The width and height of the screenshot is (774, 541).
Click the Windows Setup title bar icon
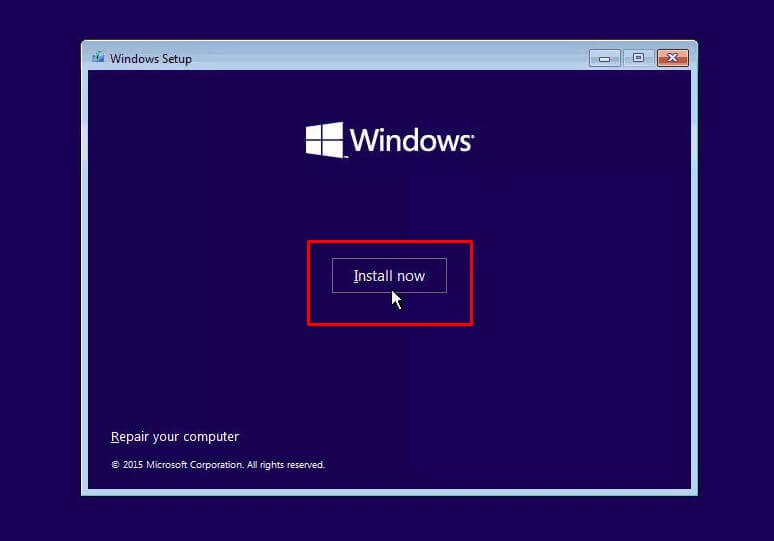(x=98, y=58)
